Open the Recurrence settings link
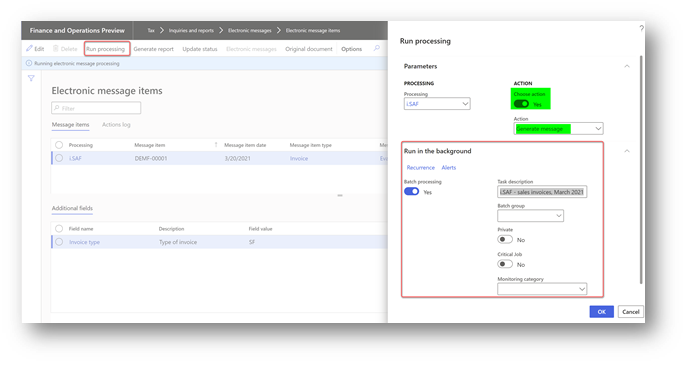687x365 pixels. click(x=421, y=168)
